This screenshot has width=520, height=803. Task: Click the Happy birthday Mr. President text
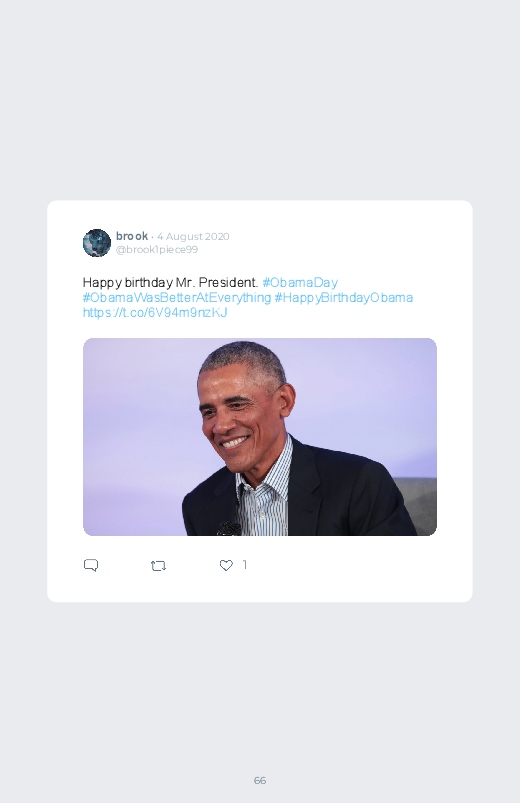click(170, 283)
